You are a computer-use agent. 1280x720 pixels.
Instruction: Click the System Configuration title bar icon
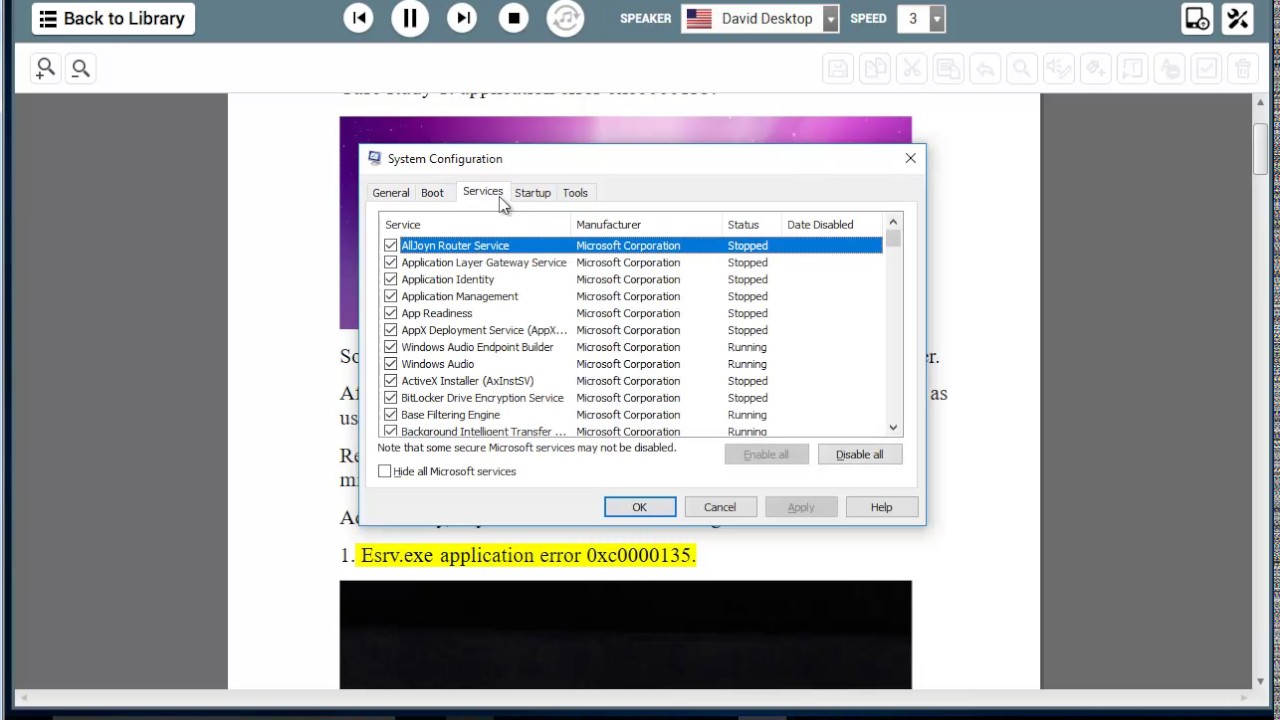click(x=374, y=158)
